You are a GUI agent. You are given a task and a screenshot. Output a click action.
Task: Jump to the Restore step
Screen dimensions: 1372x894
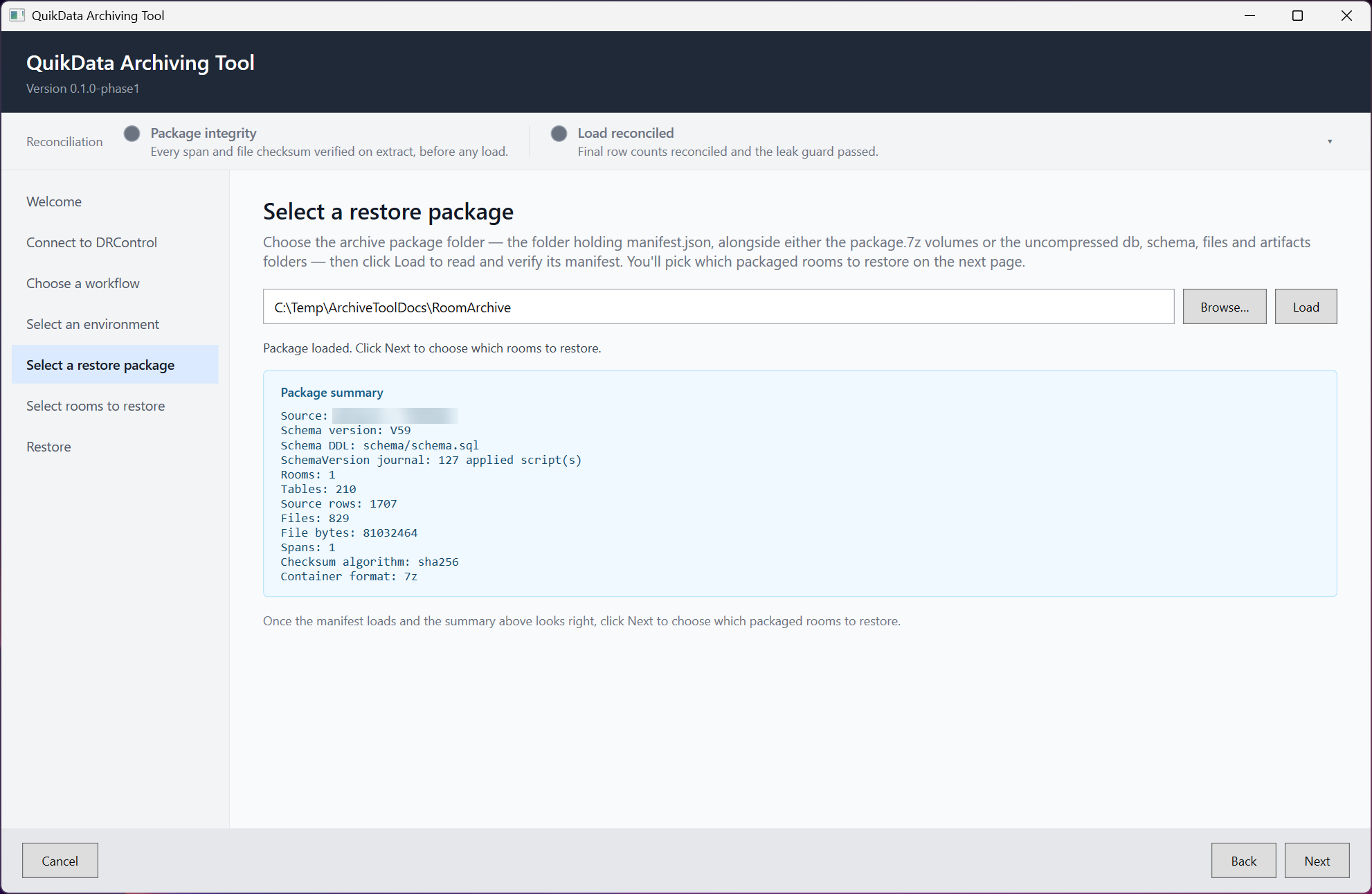[x=115, y=447]
